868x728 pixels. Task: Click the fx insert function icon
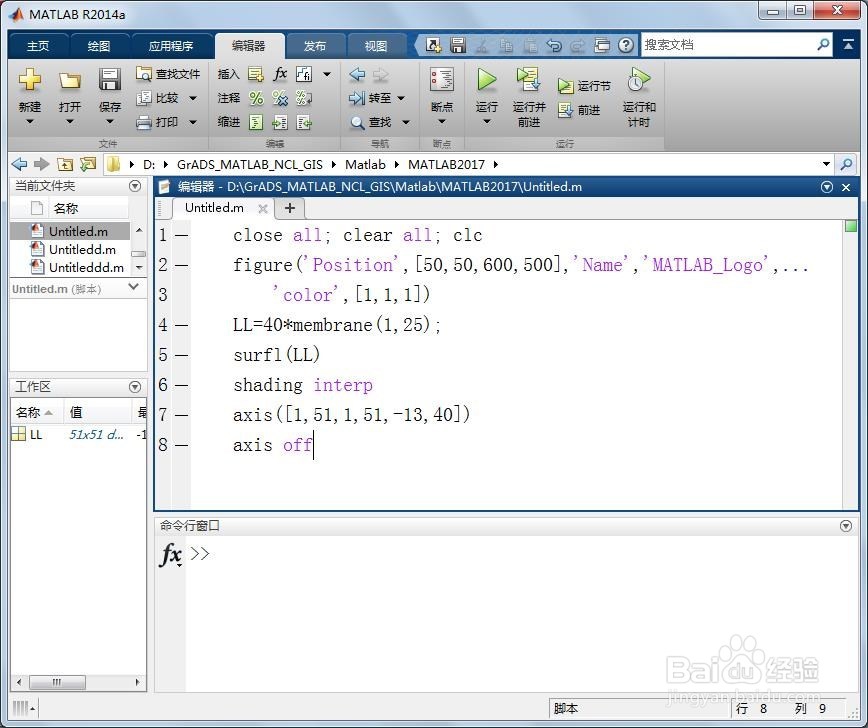tap(280, 74)
